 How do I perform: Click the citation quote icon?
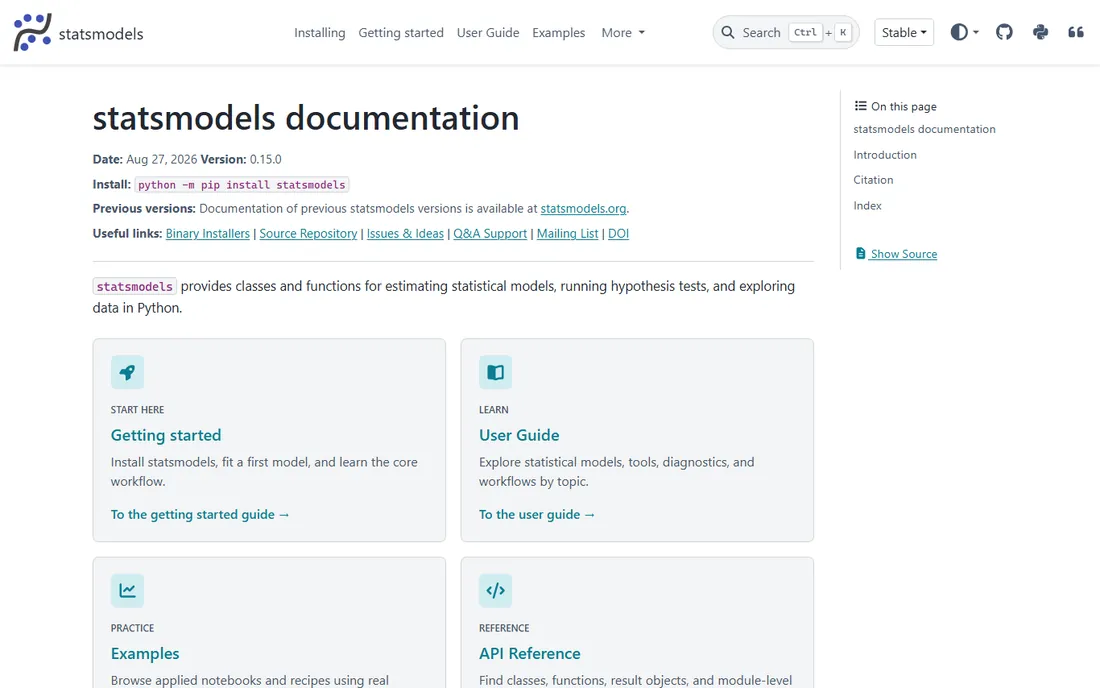click(1075, 32)
